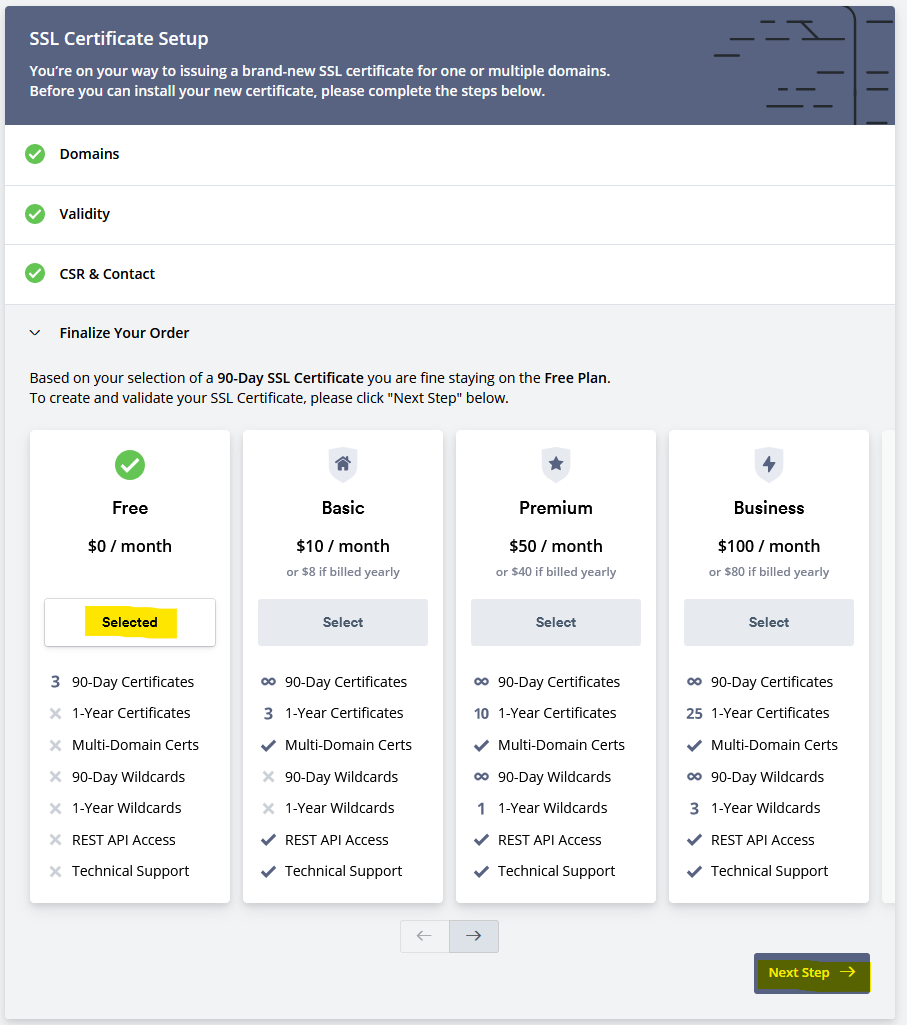This screenshot has height=1025, width=907.
Task: Expand the Domains step
Action: (89, 154)
